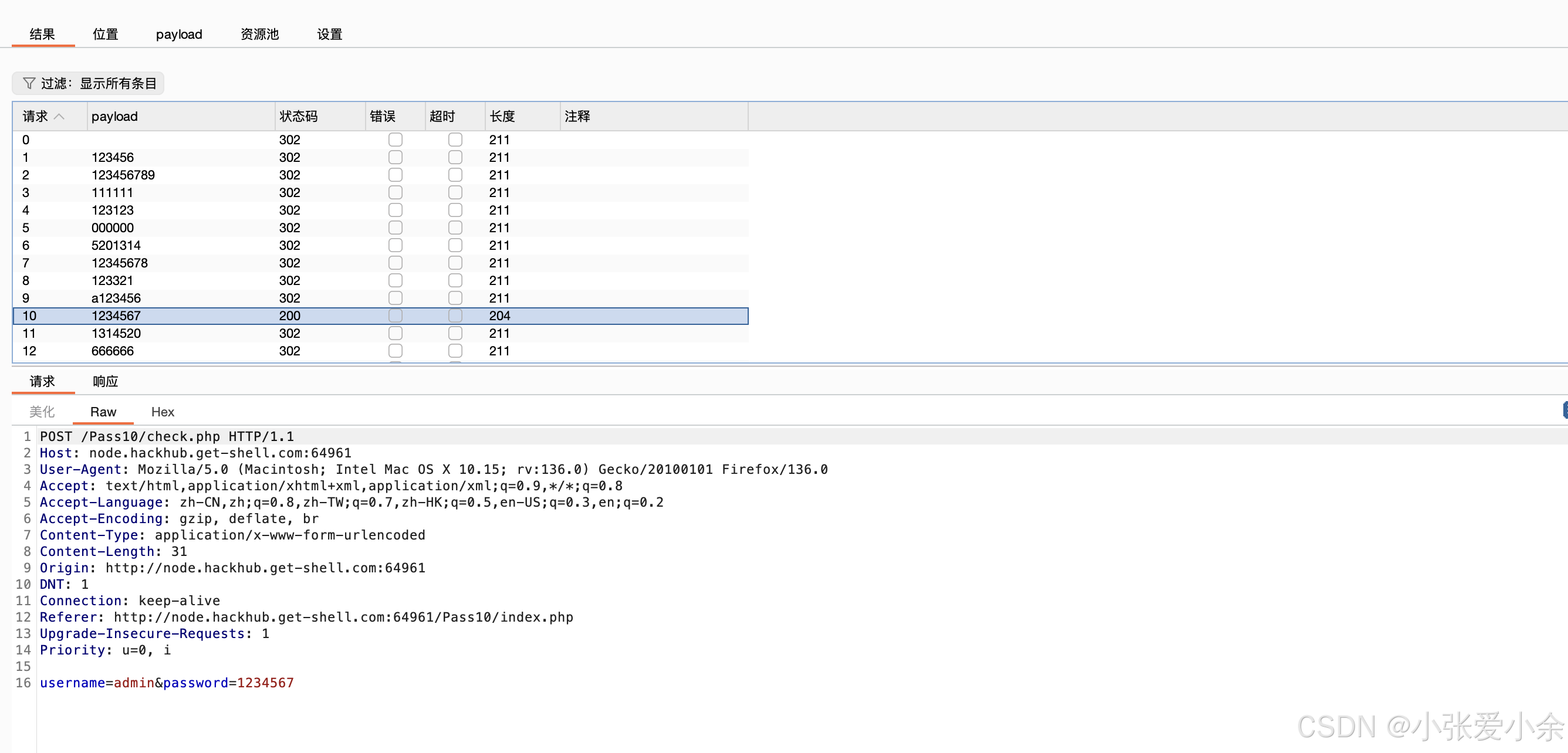The image size is (1568, 753).
Task: Switch to the payload tab
Action: coord(179,34)
